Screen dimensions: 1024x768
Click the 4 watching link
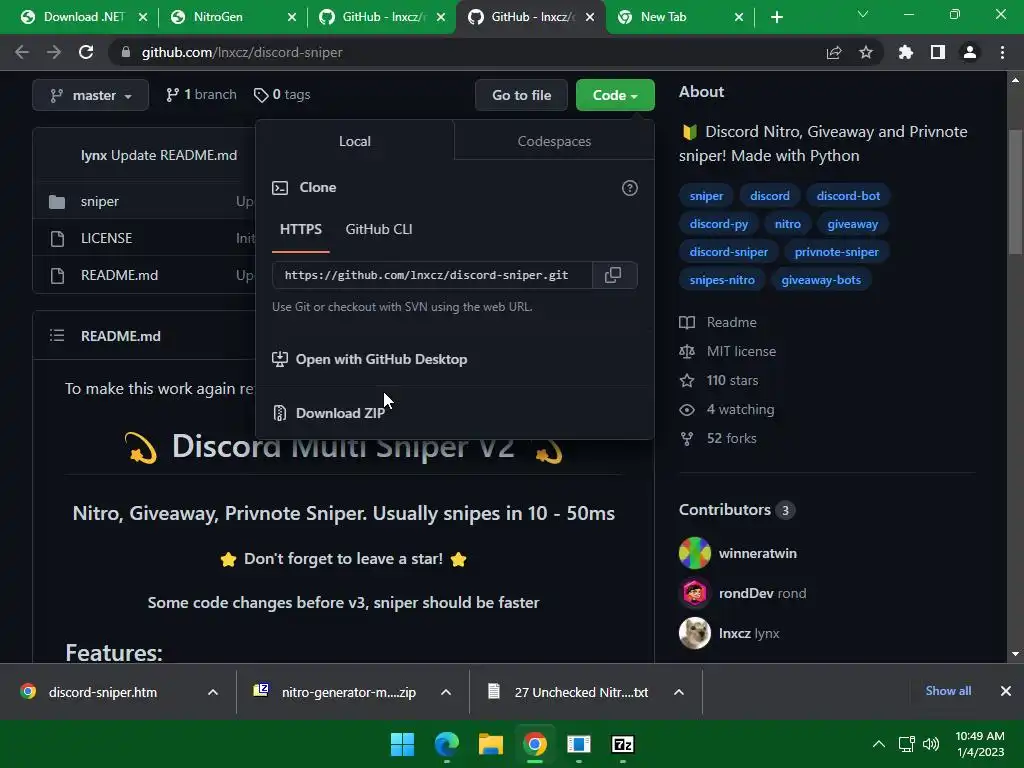pyautogui.click(x=740, y=409)
